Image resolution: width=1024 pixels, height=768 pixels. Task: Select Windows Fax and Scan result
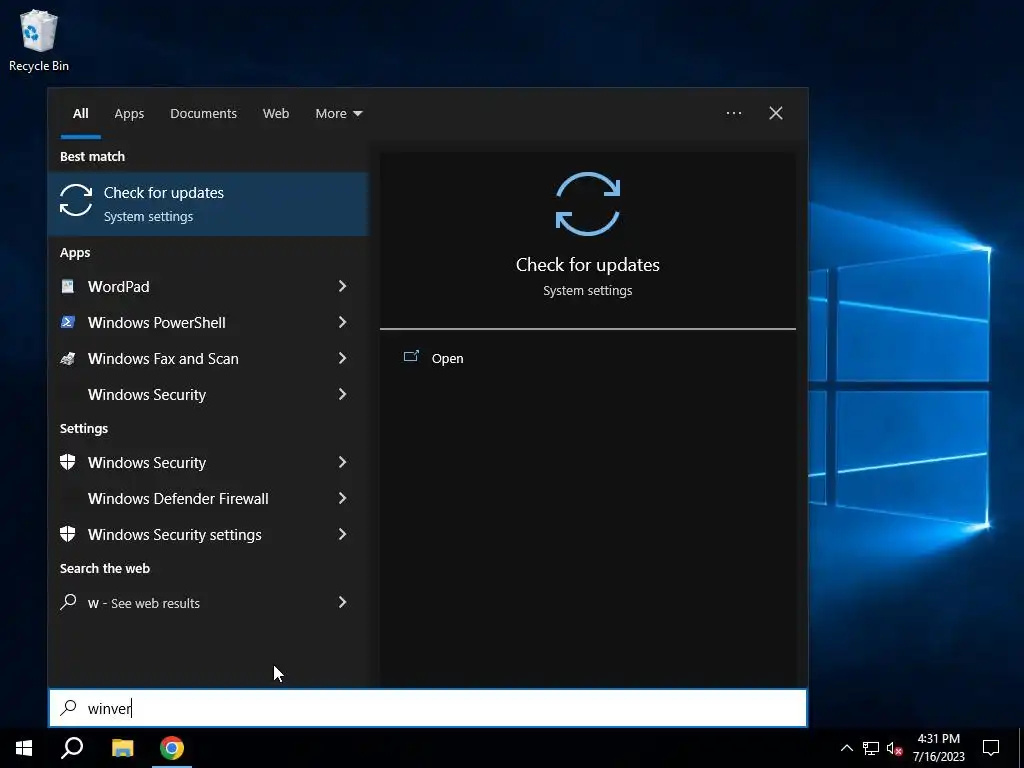click(x=208, y=358)
